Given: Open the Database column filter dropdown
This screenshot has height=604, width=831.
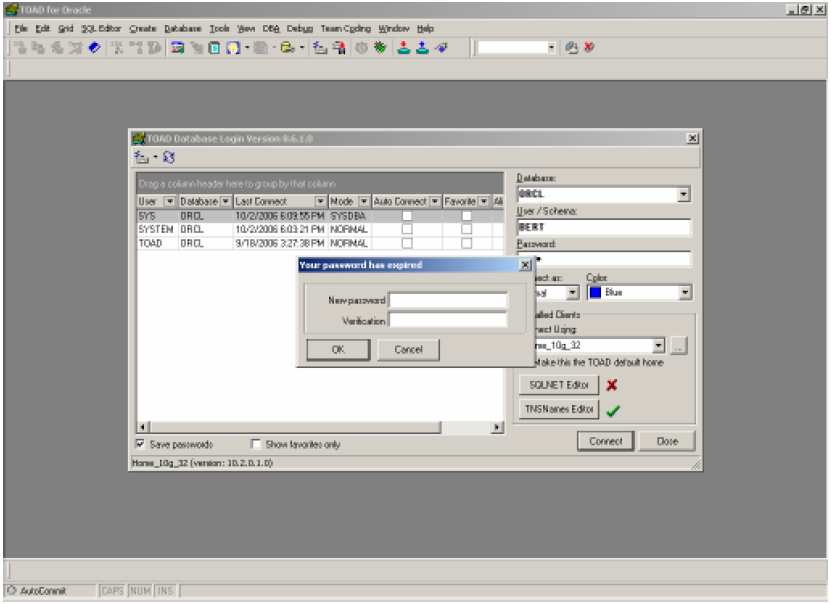Looking at the screenshot, I should tap(226, 201).
